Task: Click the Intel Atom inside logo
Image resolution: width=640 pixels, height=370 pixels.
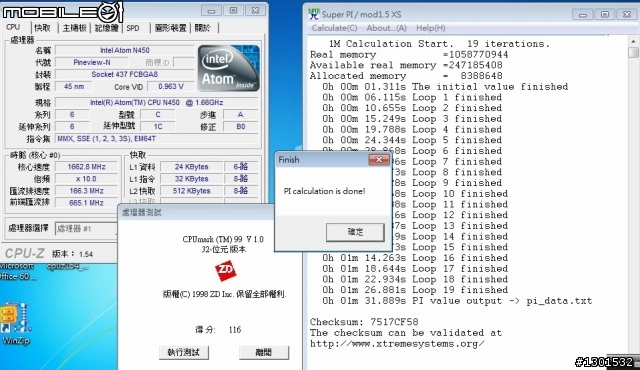Action: pyautogui.click(x=229, y=68)
